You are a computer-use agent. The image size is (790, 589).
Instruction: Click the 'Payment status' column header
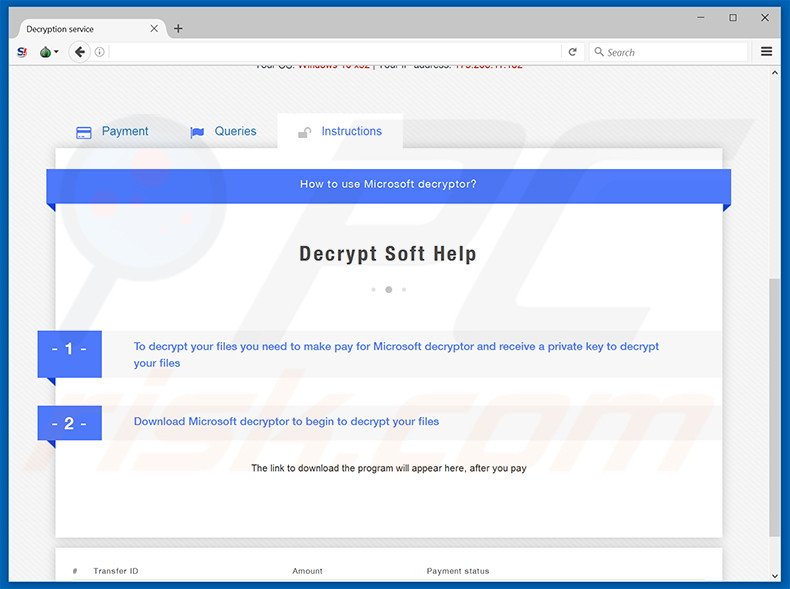click(457, 571)
